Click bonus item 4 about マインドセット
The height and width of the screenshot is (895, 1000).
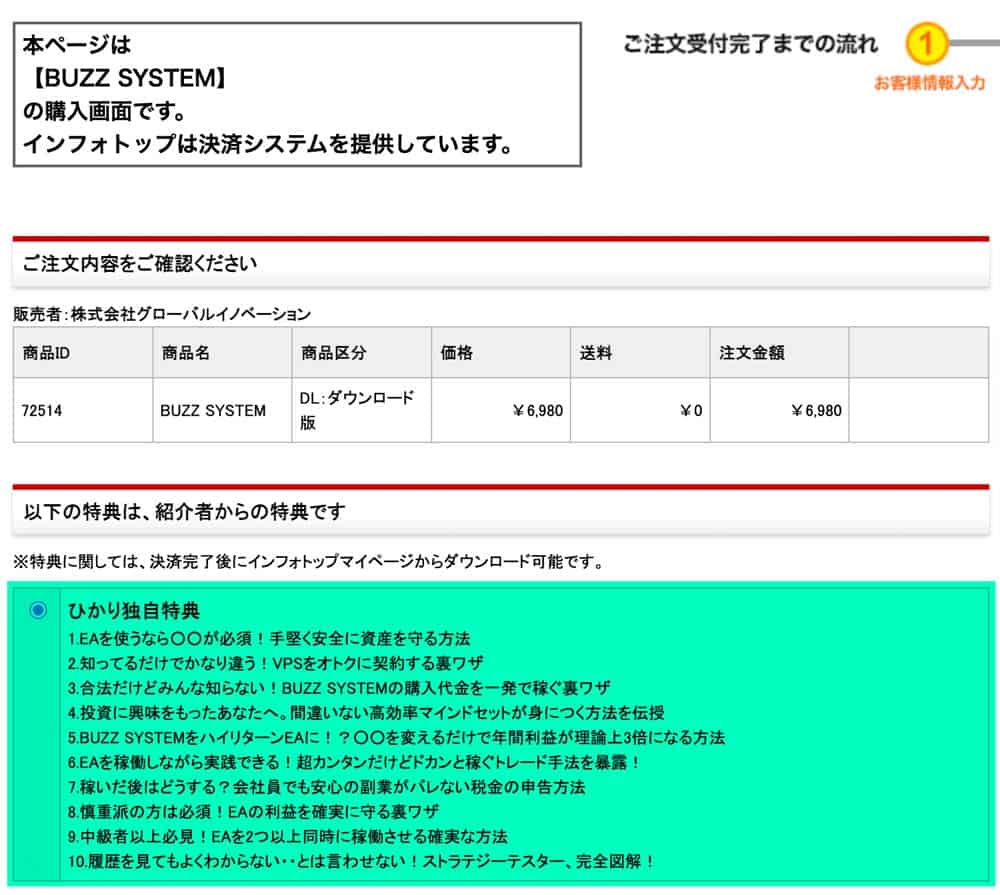(x=366, y=713)
